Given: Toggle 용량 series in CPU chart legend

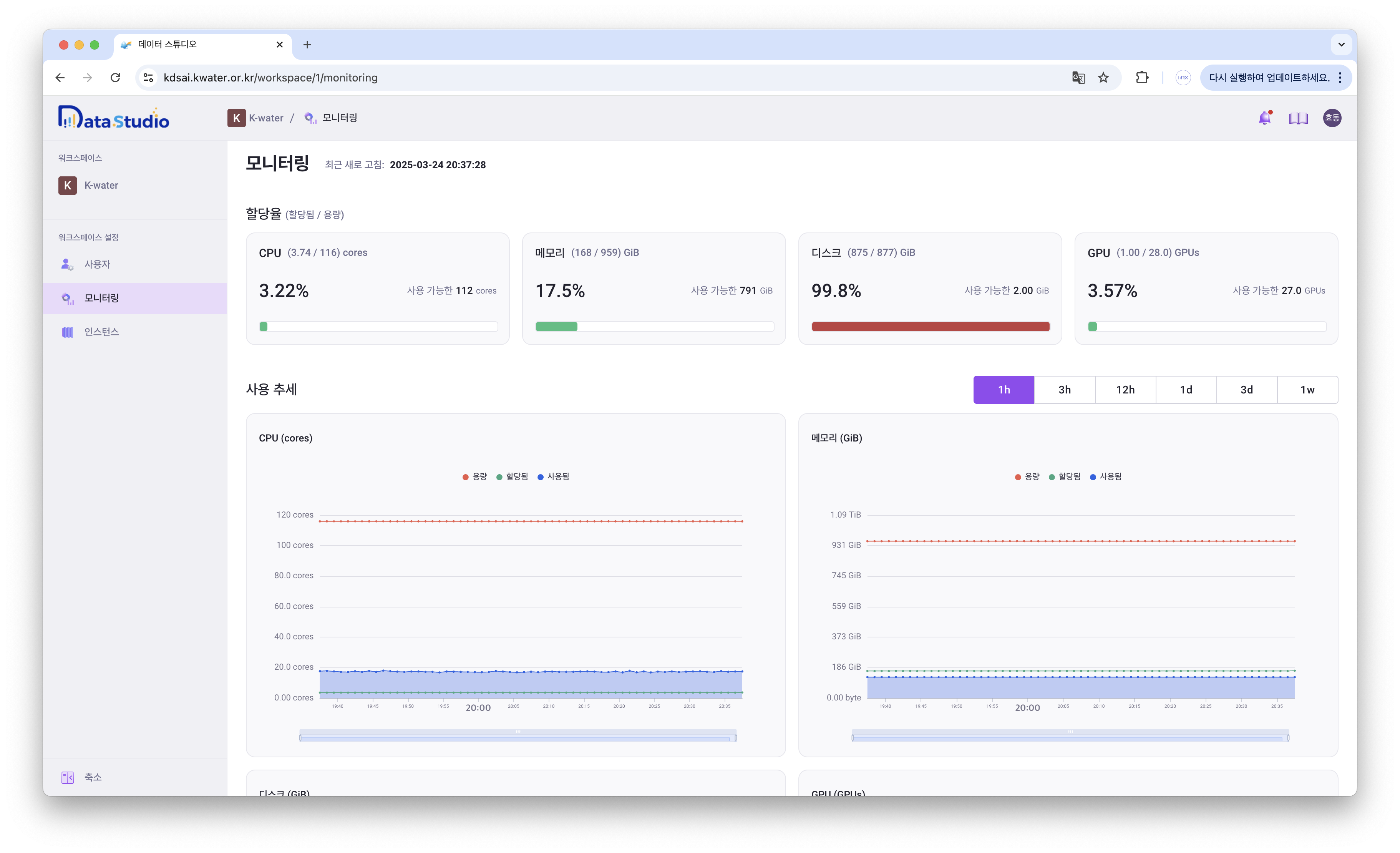Looking at the screenshot, I should 475,476.
